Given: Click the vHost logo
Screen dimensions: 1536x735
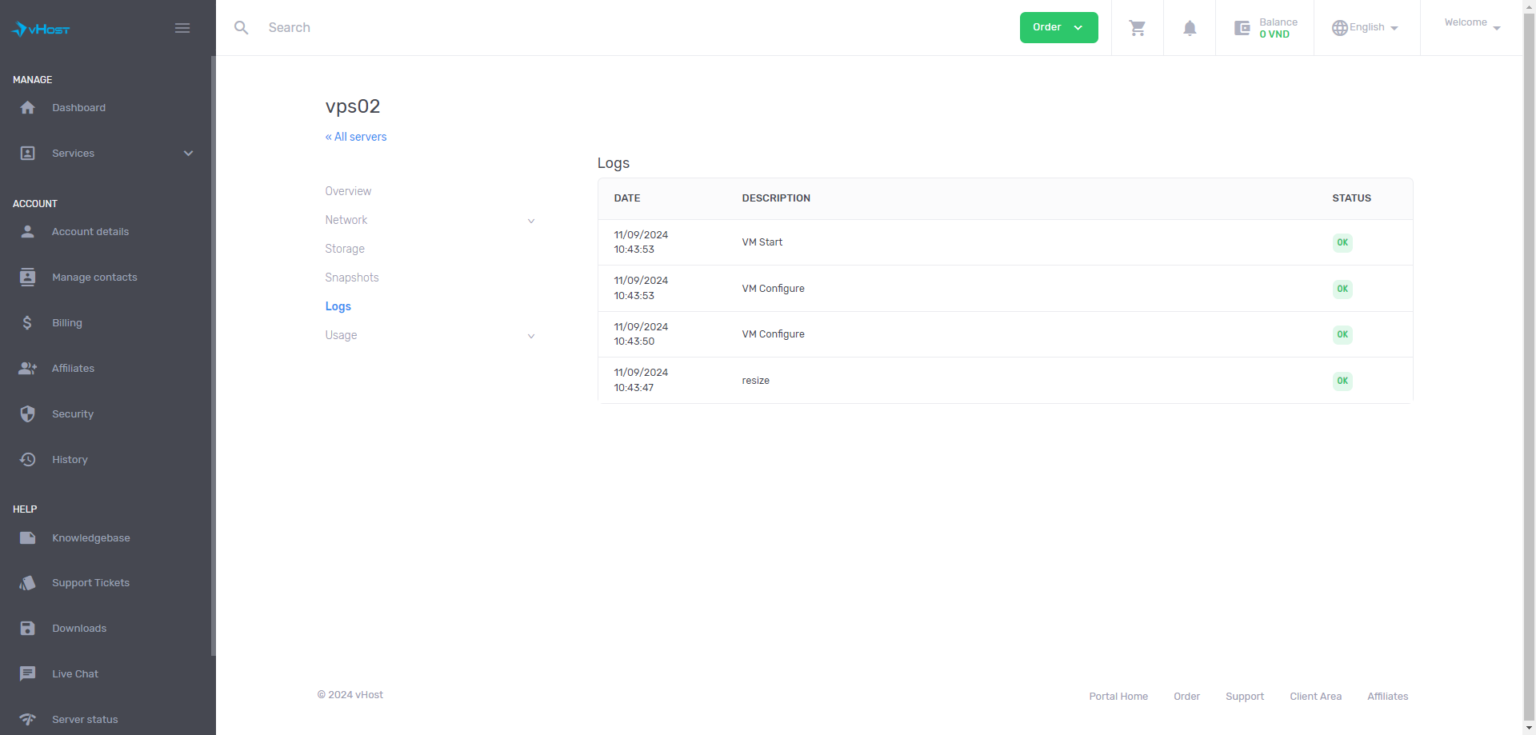Looking at the screenshot, I should pyautogui.click(x=41, y=29).
